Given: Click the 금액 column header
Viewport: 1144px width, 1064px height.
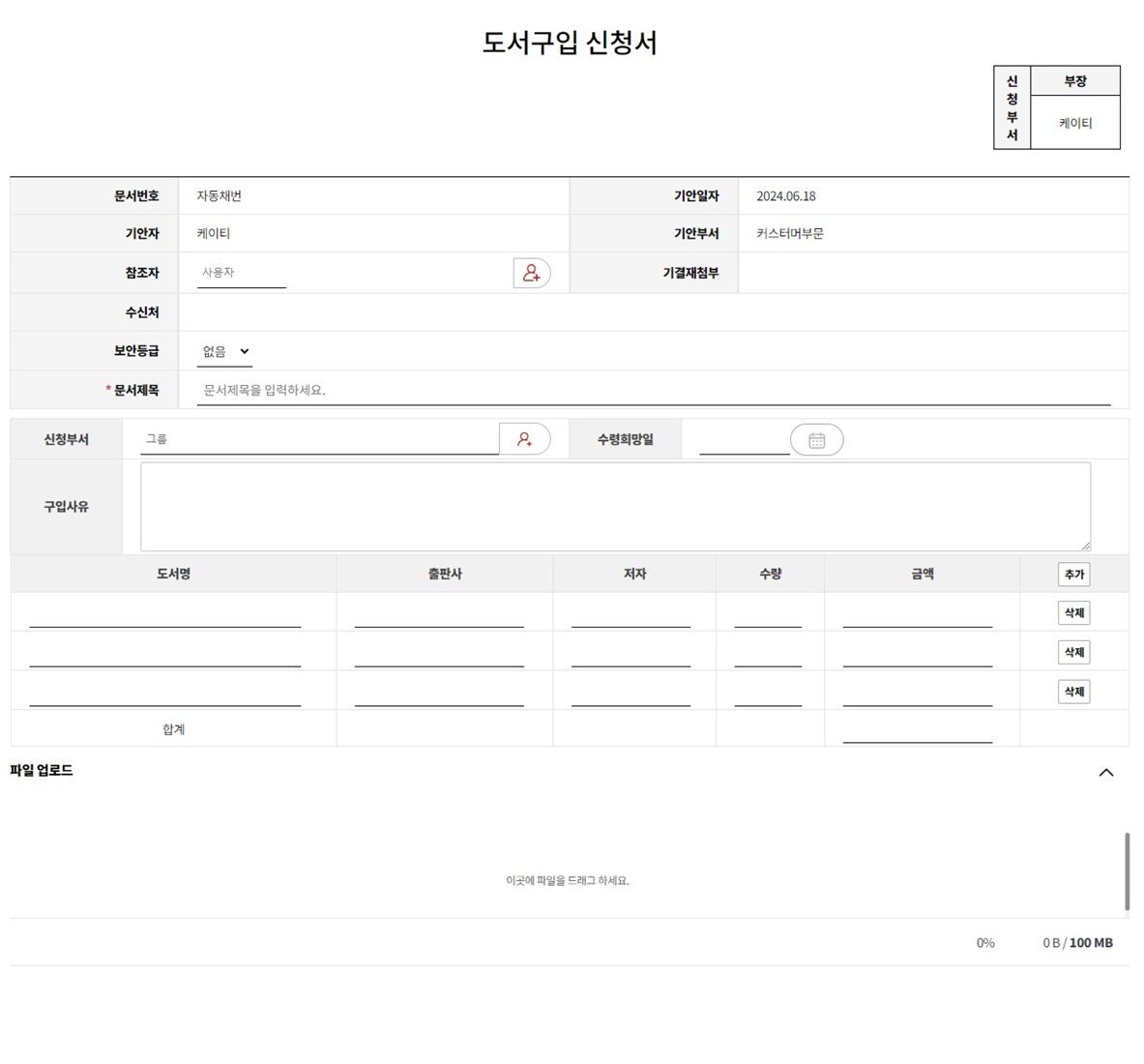Looking at the screenshot, I should coord(923,575).
